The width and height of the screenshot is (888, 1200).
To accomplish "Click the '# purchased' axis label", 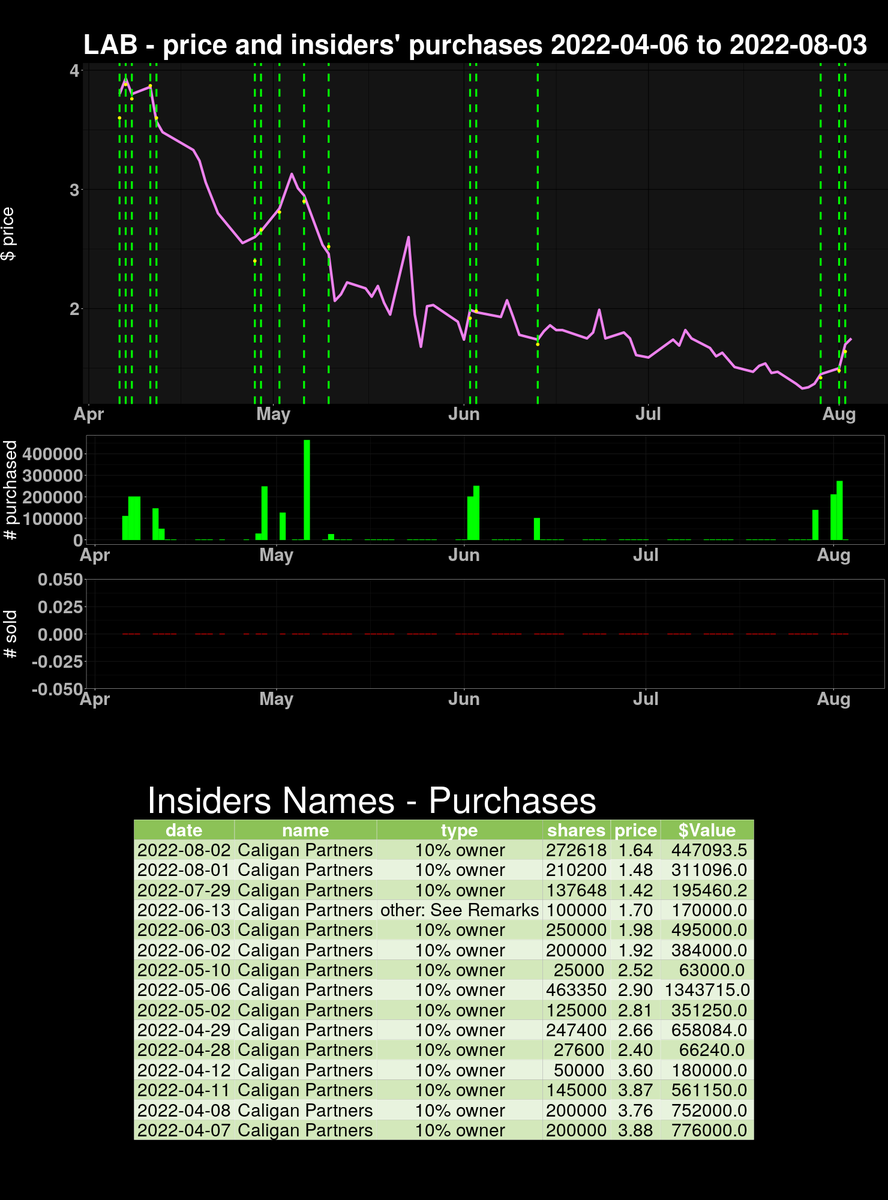I will click(9, 490).
